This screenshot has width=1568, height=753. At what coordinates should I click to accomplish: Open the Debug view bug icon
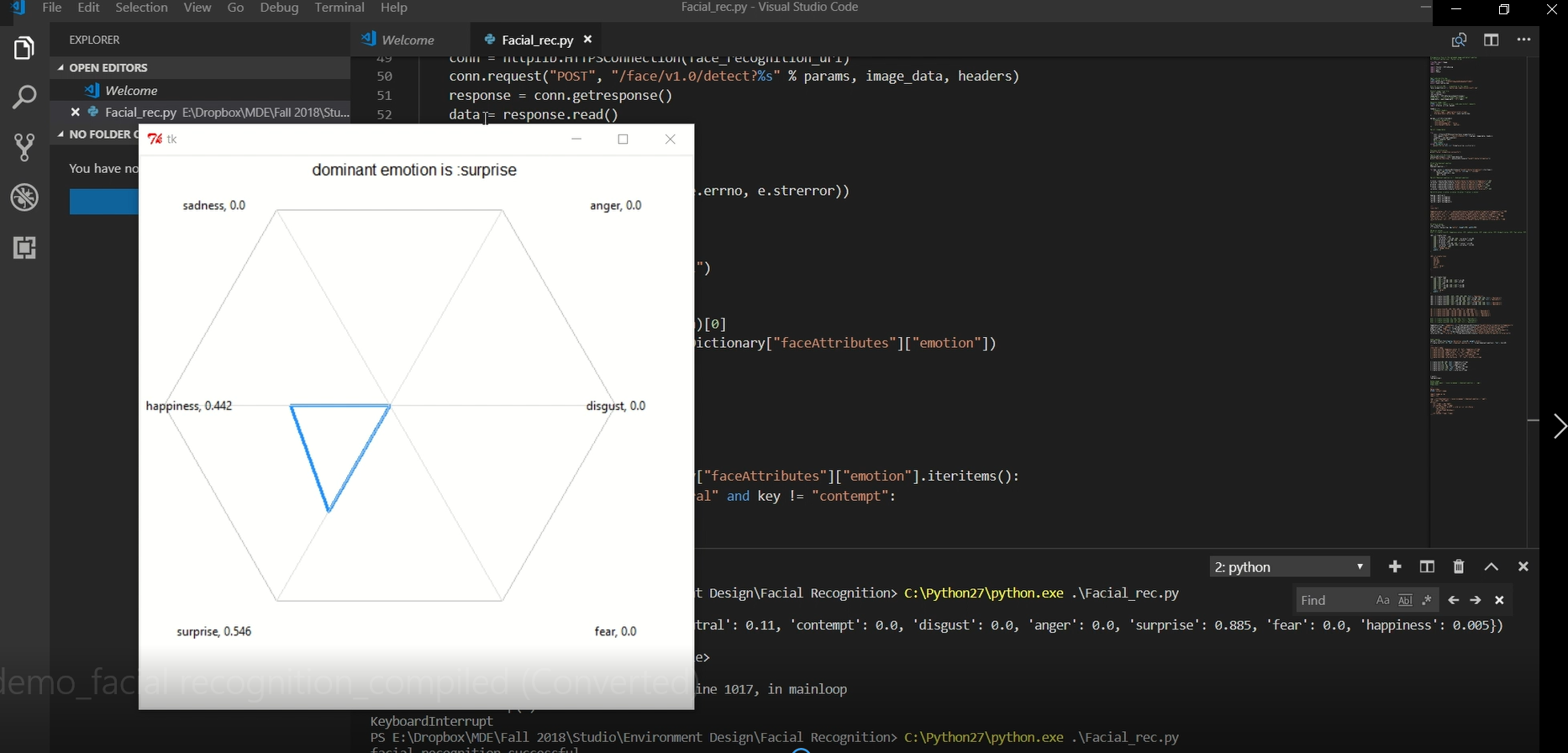(x=24, y=198)
